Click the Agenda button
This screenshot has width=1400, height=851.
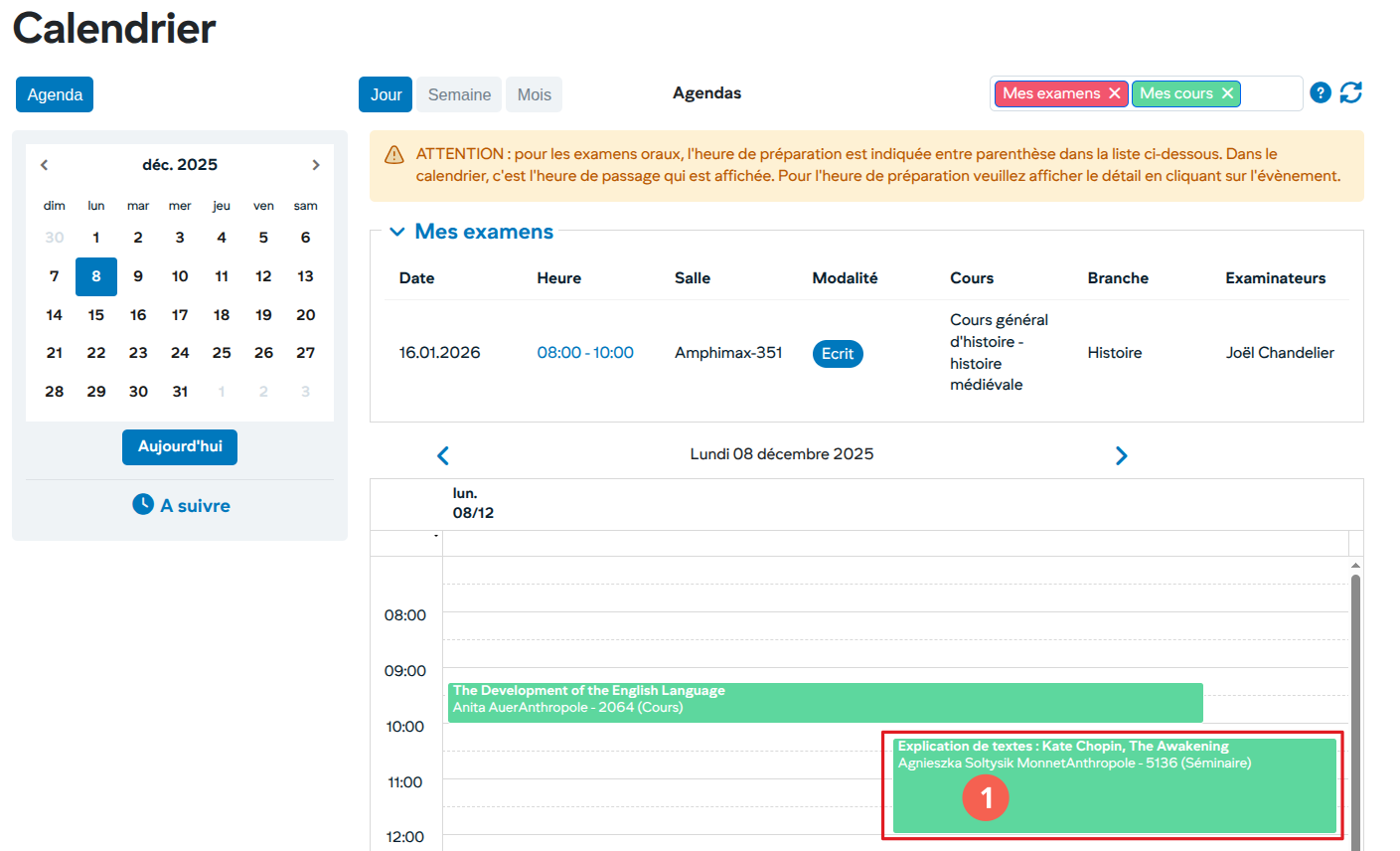pyautogui.click(x=55, y=94)
